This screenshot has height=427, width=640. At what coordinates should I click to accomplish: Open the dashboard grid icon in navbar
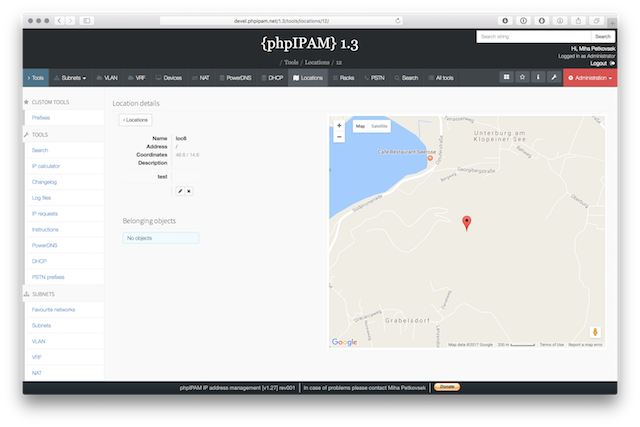coord(506,77)
